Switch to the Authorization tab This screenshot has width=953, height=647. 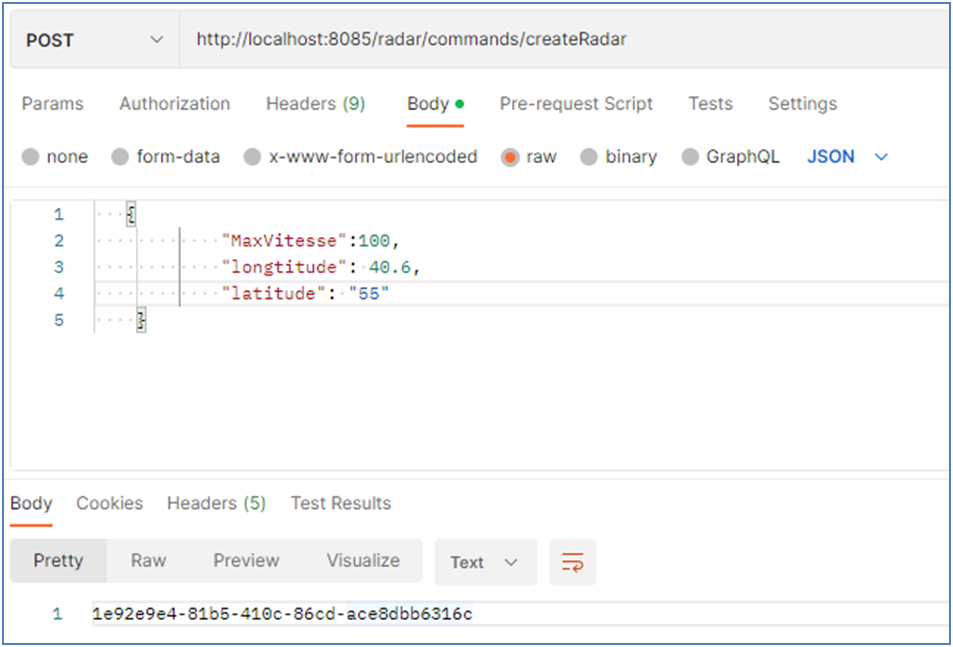tap(174, 103)
